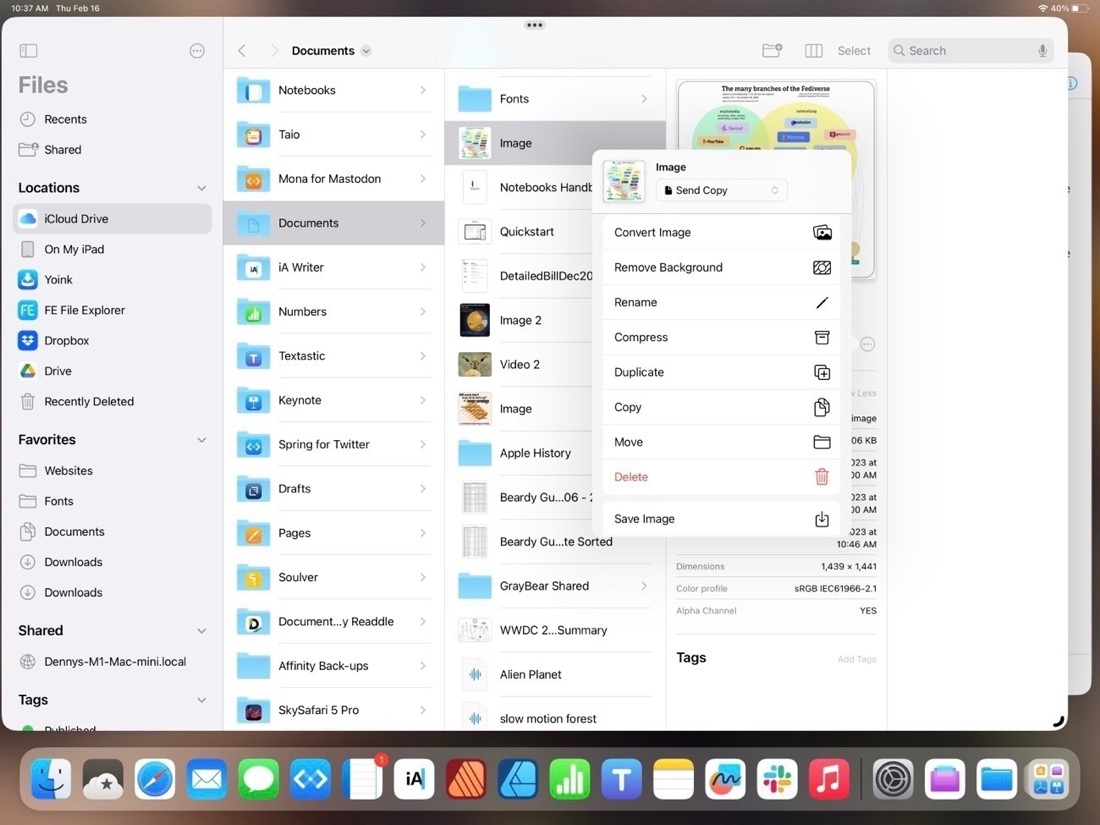
Task: Tap the Save Image share icon
Action: [x=822, y=518]
